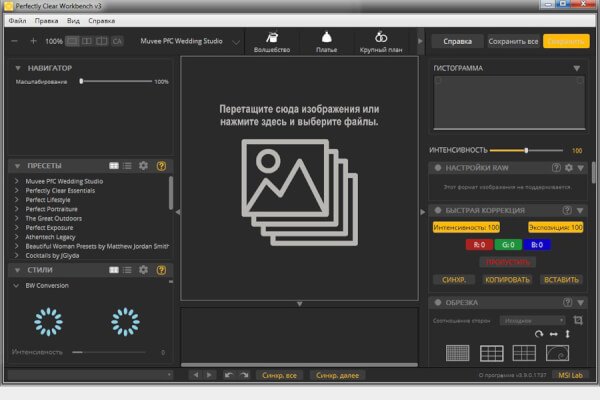Click the rotate arrow icon in ОБРЕЗКА
This screenshot has height=400, width=600.
pyautogui.click(x=539, y=334)
